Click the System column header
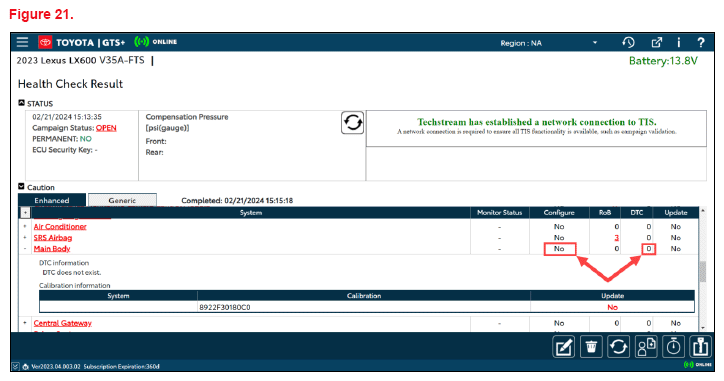 click(x=251, y=212)
